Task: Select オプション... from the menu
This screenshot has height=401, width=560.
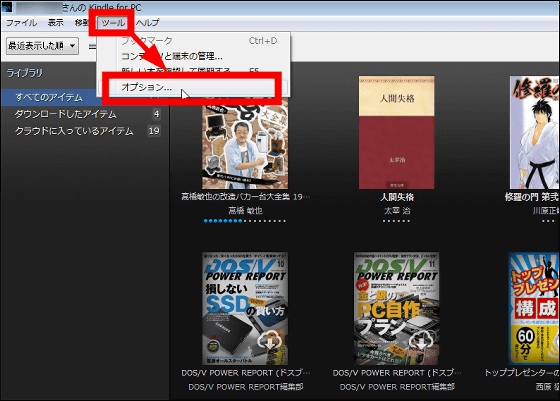Action: click(192, 87)
